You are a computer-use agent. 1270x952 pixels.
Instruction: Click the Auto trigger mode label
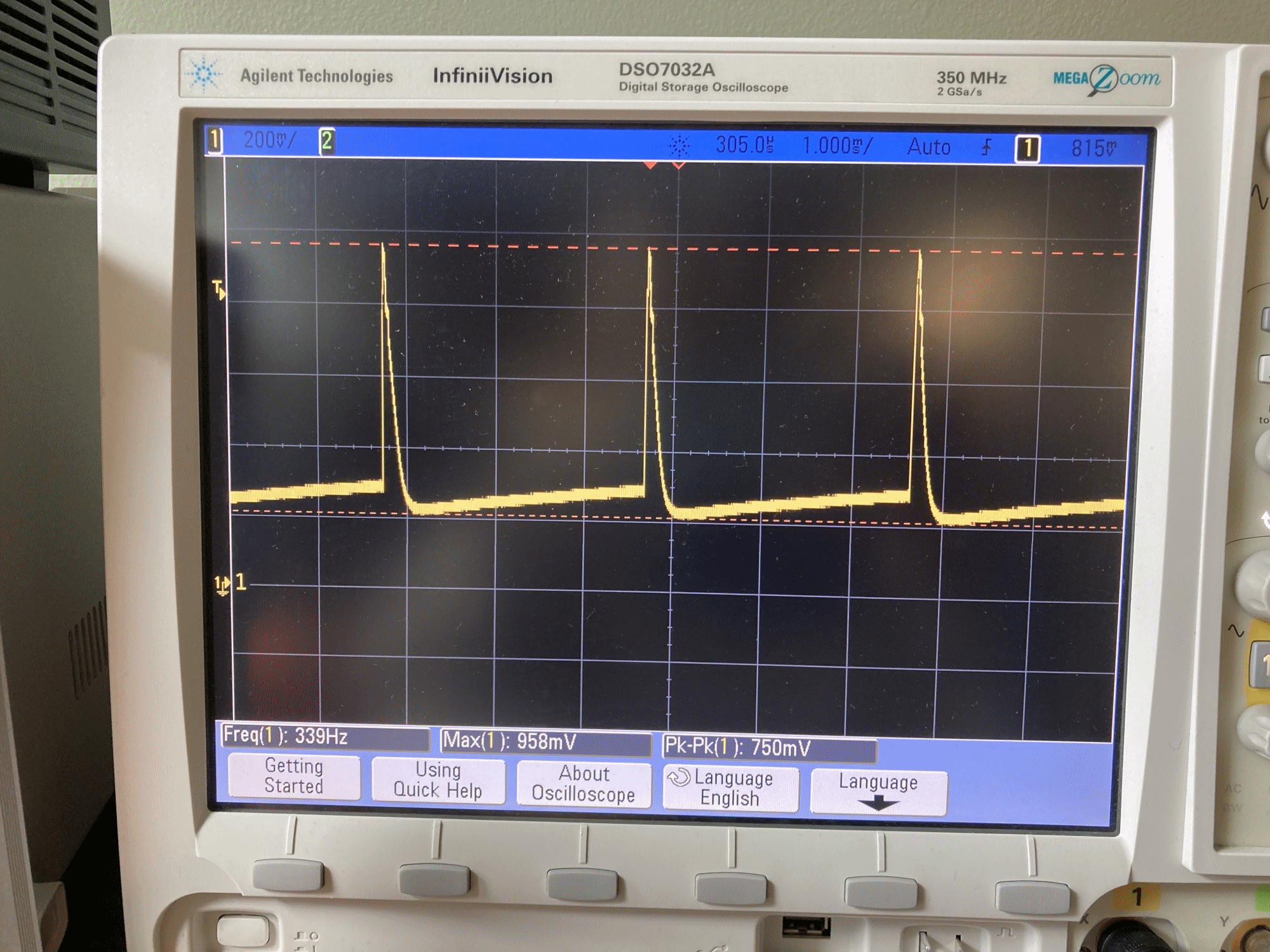pos(928,147)
